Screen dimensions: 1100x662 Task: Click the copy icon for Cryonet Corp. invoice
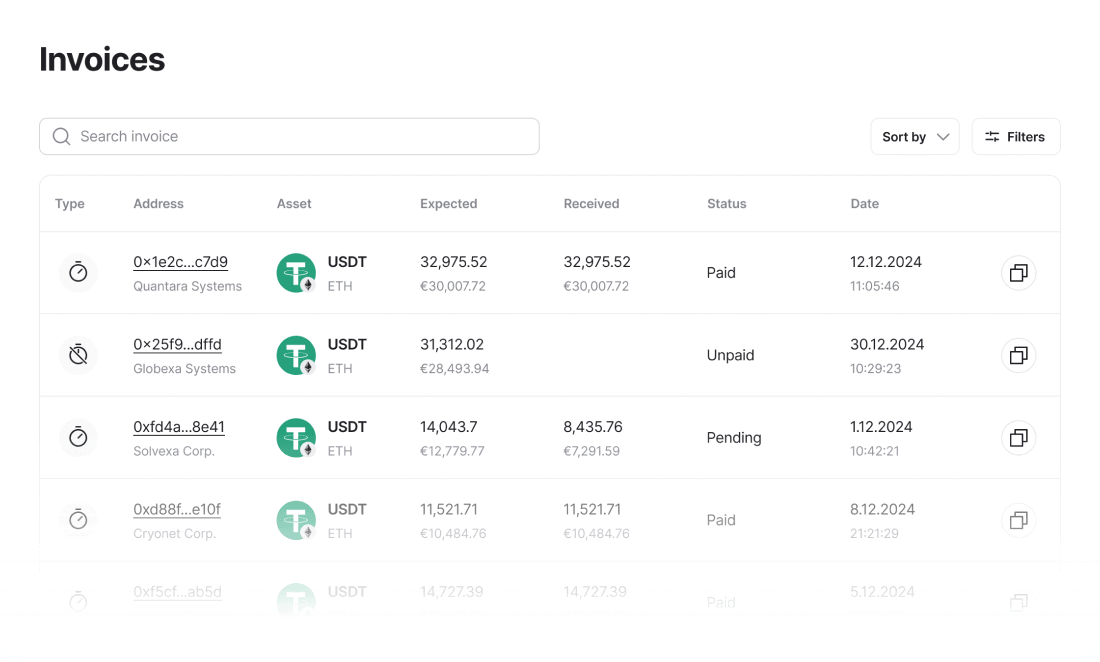[1018, 520]
